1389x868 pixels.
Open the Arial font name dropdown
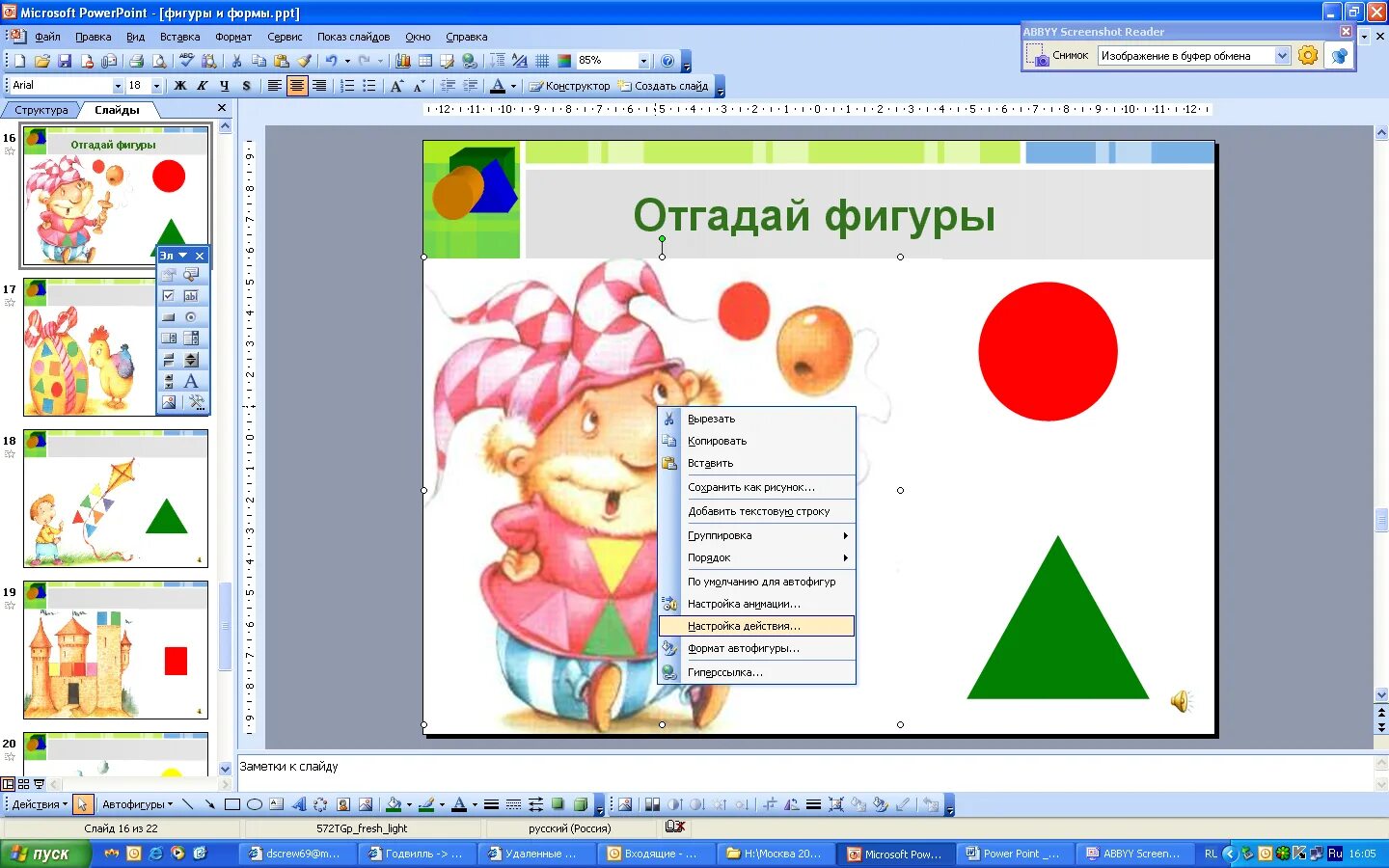(118, 86)
